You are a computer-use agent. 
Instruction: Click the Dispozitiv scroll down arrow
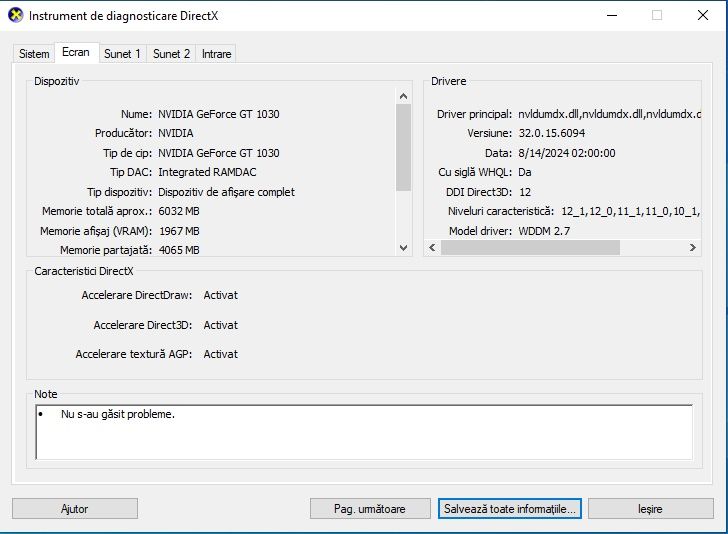coord(403,248)
